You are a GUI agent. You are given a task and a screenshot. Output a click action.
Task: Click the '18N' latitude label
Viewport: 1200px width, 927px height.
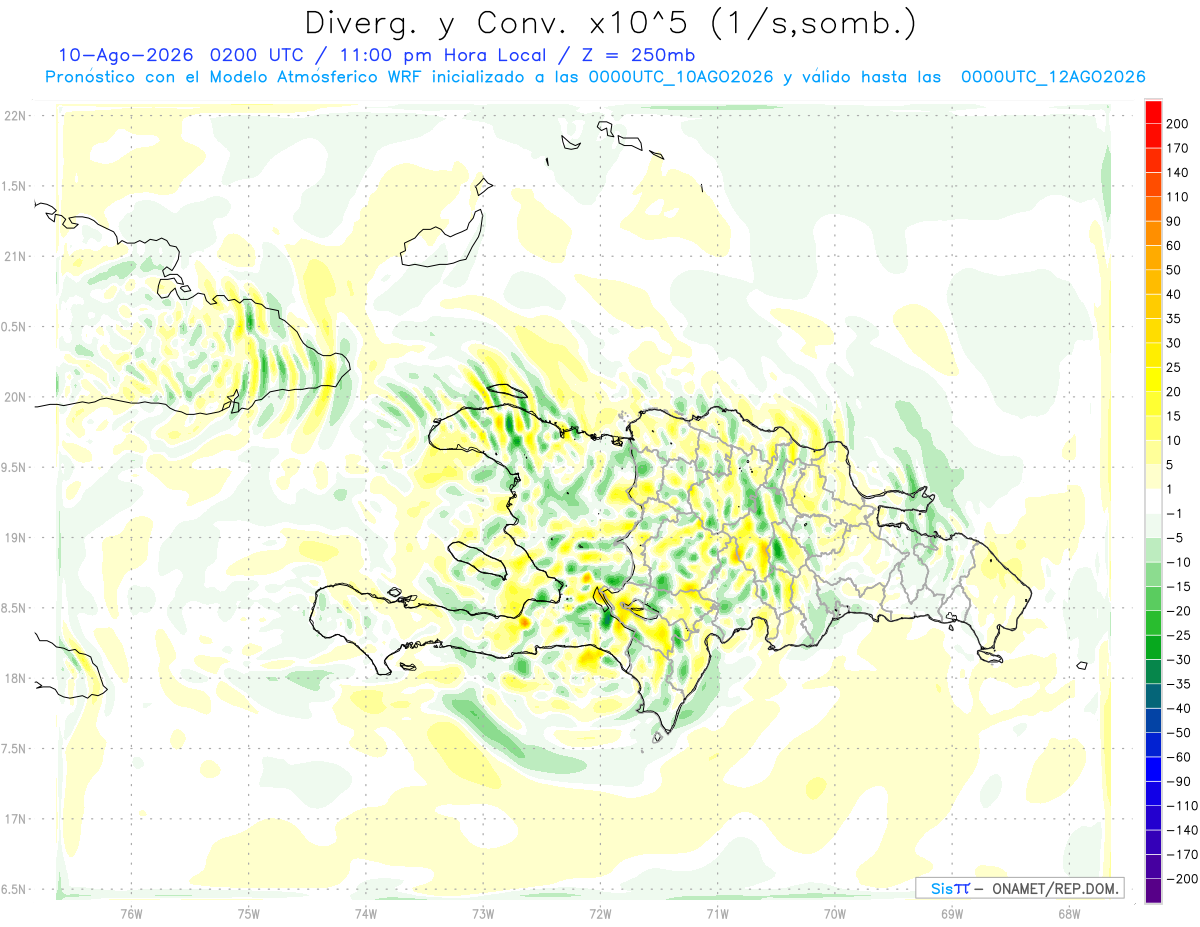(x=15, y=679)
